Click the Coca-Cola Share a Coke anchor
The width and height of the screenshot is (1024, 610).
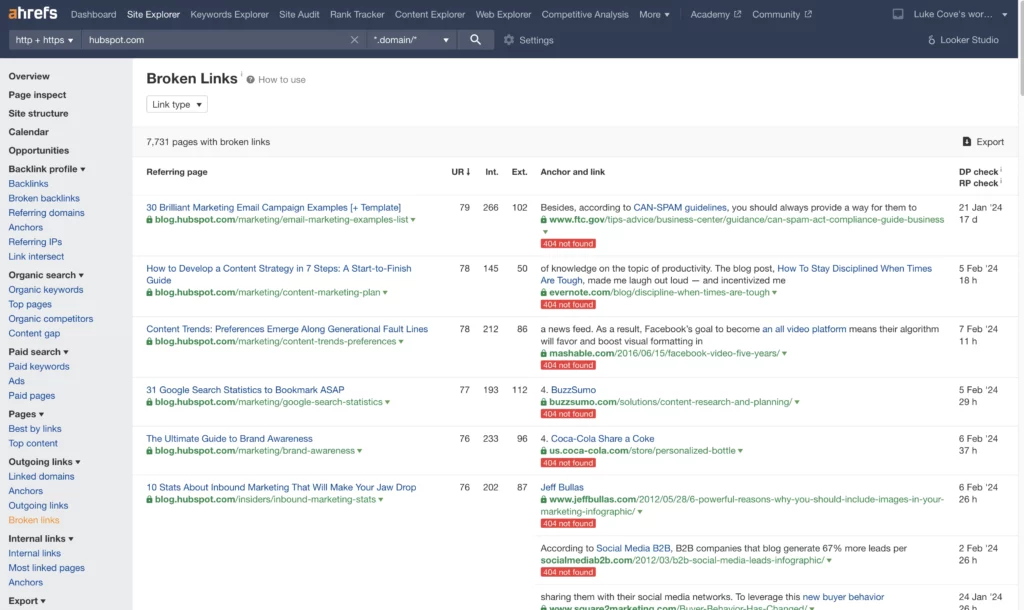(x=602, y=439)
